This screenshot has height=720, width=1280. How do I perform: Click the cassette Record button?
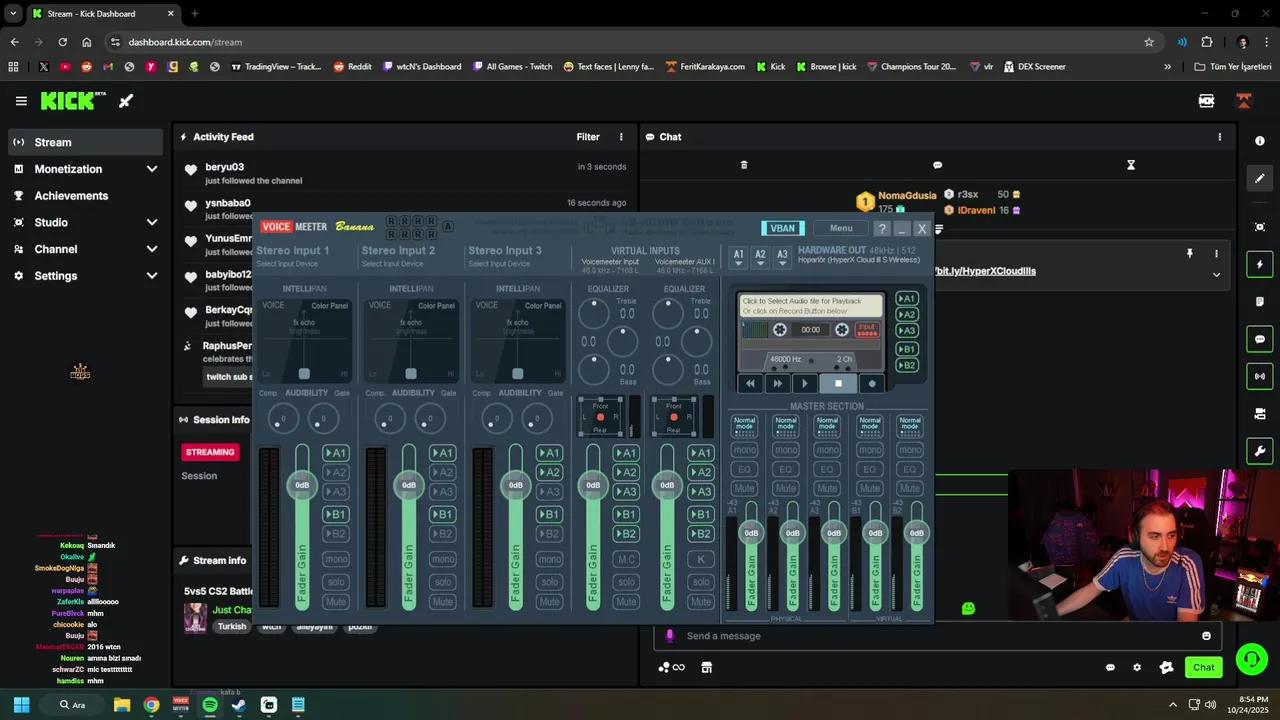pyautogui.click(x=871, y=383)
